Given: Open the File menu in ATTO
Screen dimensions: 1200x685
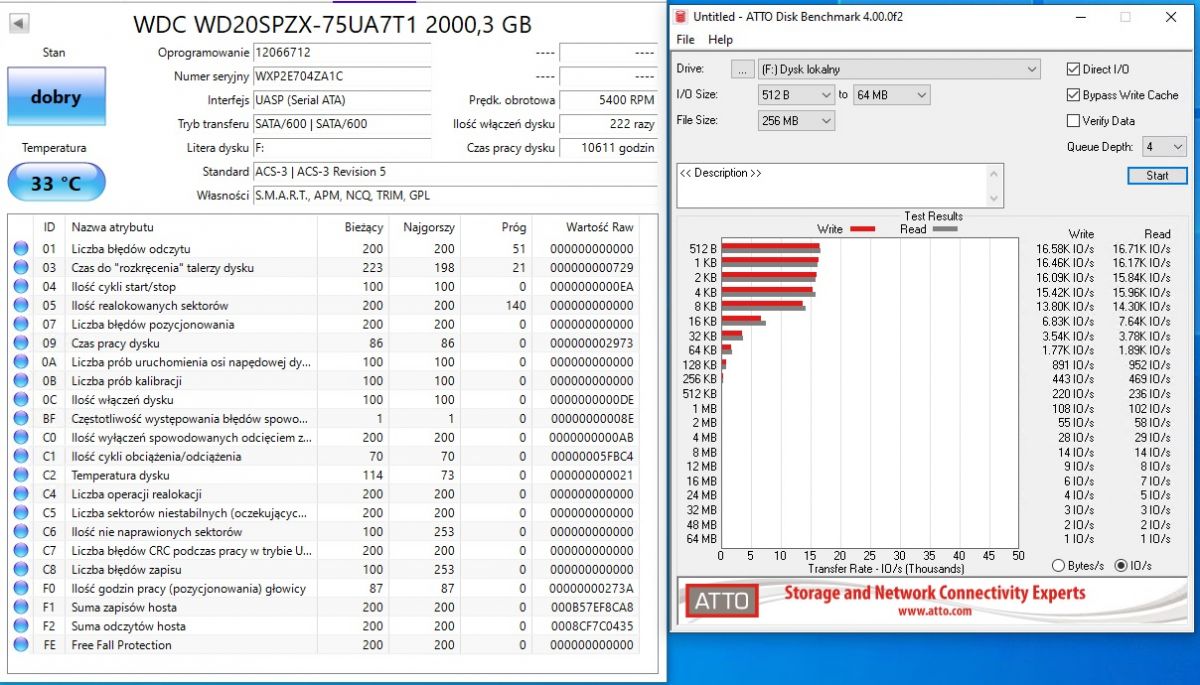Looking at the screenshot, I should coord(685,40).
